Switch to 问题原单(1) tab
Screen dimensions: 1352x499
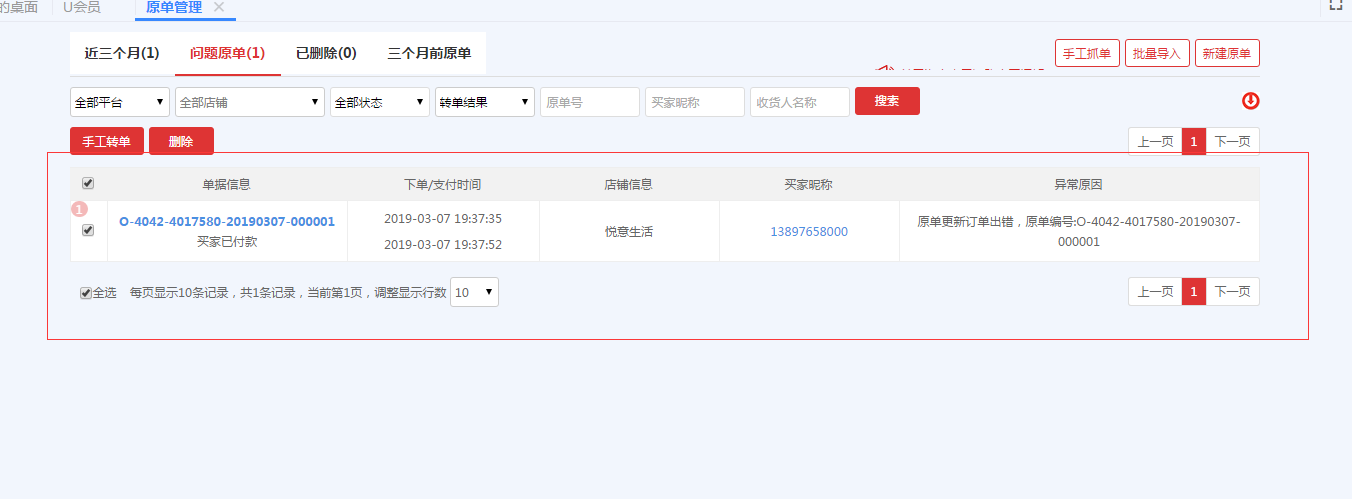coord(228,53)
